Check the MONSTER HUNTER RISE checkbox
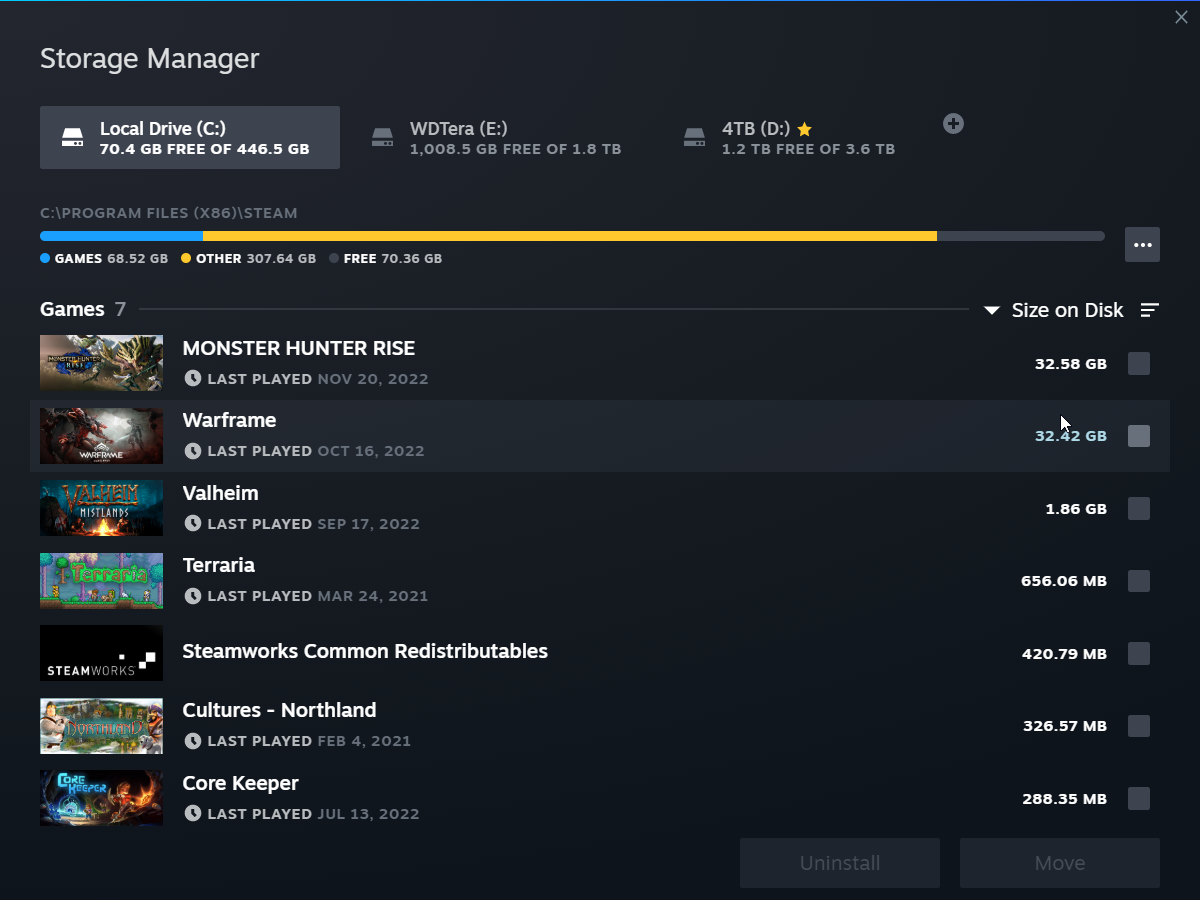 coord(1139,364)
